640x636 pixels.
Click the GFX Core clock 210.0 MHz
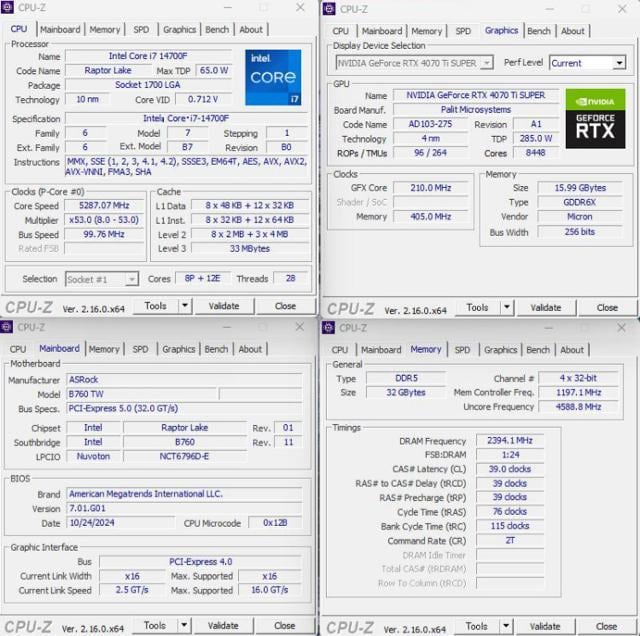[431, 188]
